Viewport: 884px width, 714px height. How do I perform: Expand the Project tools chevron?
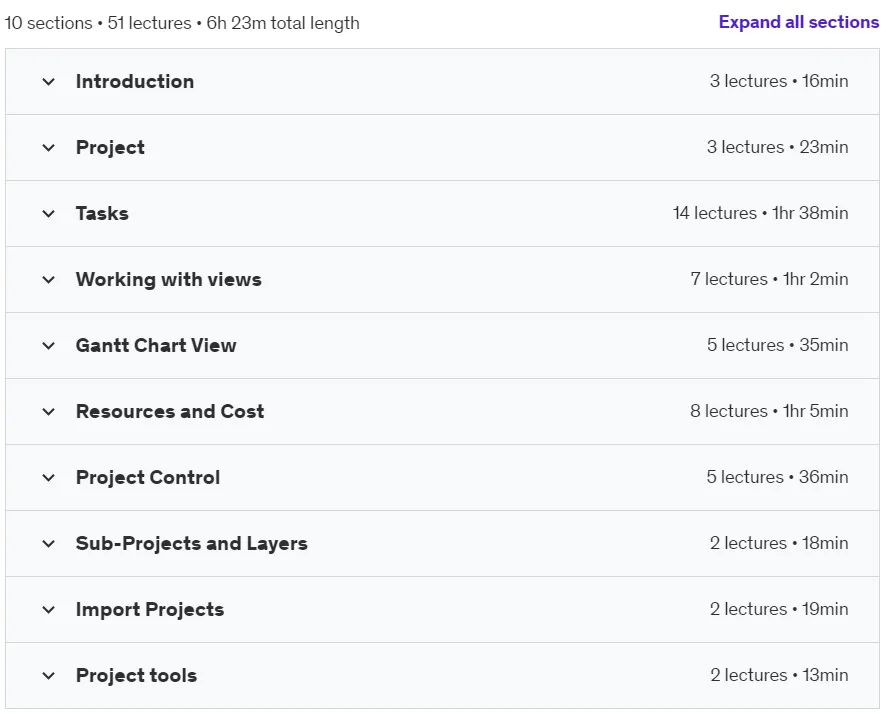48,676
